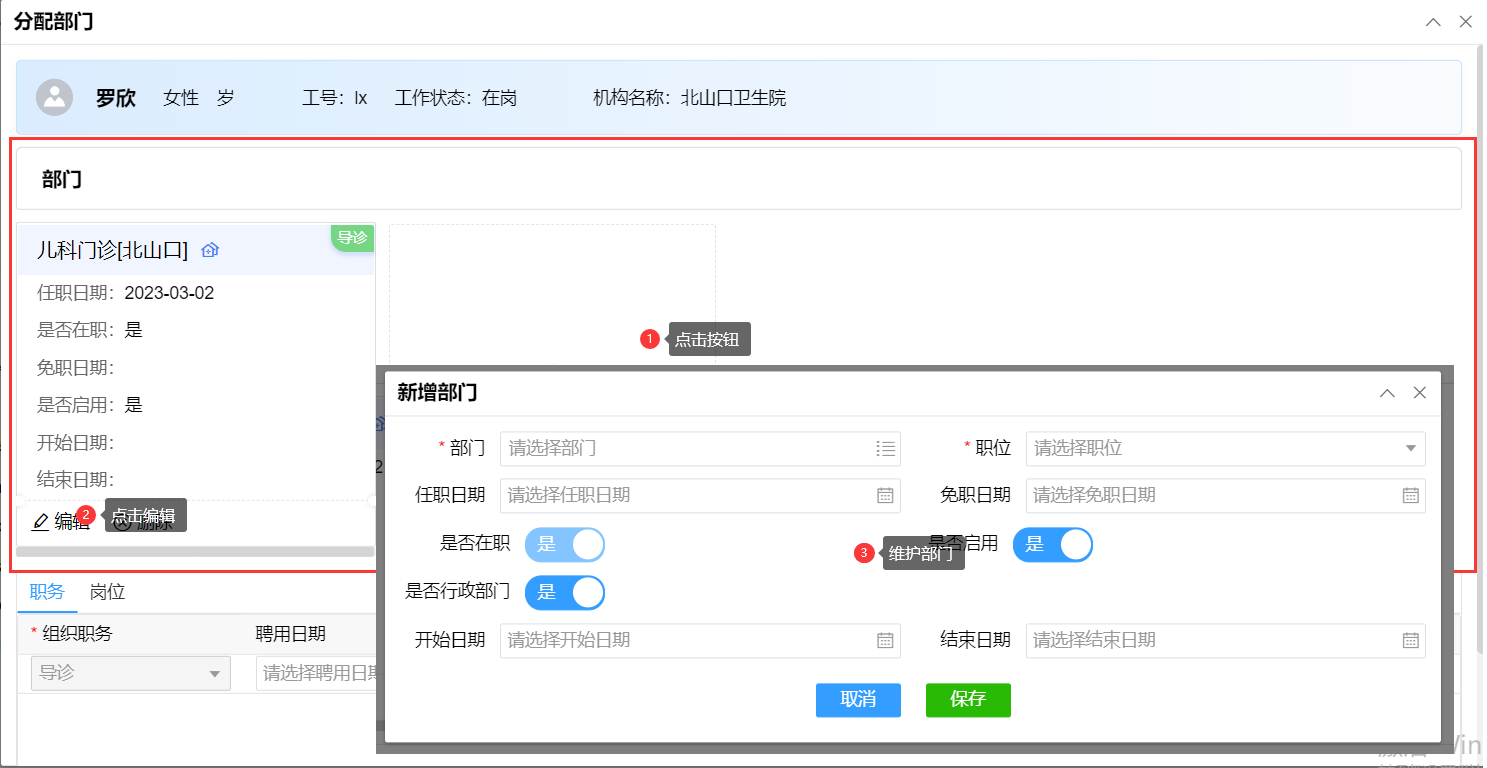The height and width of the screenshot is (768, 1487).
Task: Switch to the 岗位 tab
Action: pyautogui.click(x=107, y=592)
